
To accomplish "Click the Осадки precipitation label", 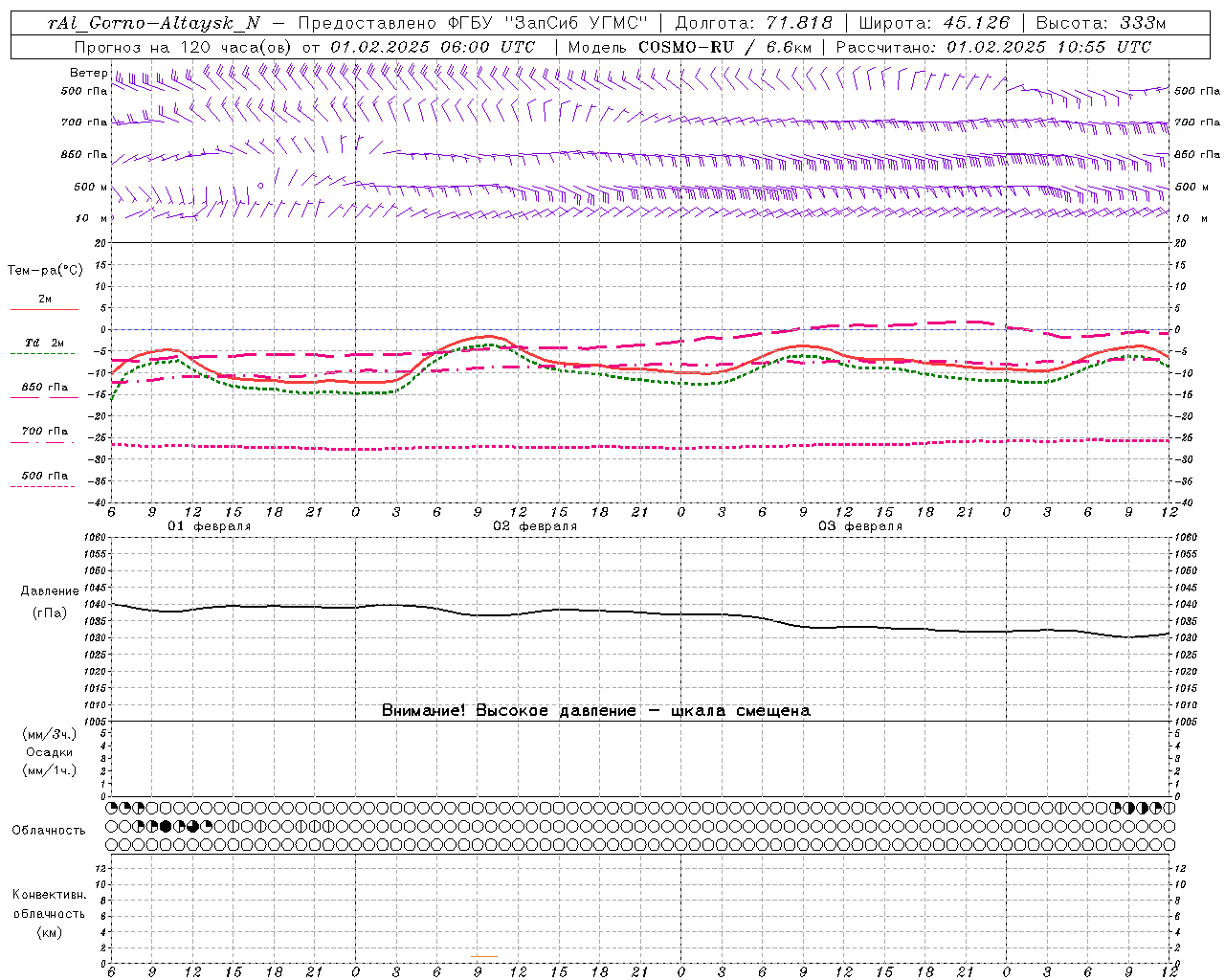I will click(49, 752).
